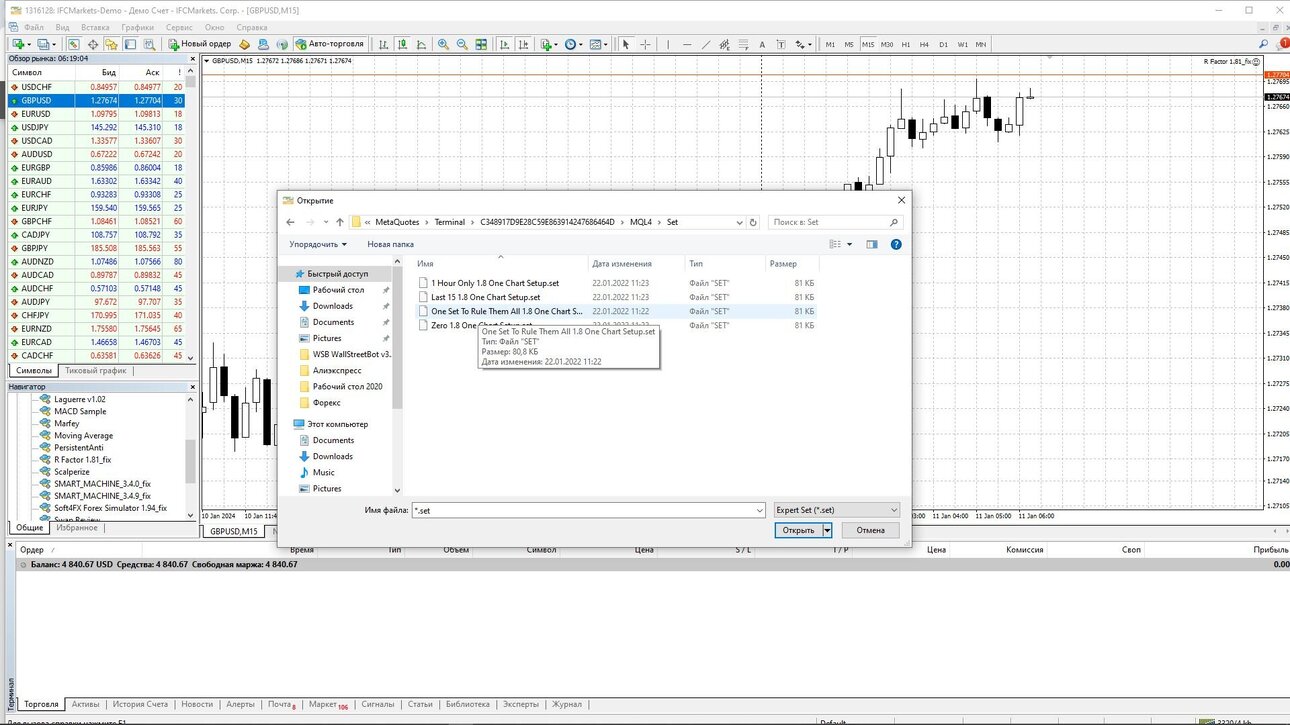The image size is (1290, 725).
Task: Open the view options dropdown arrow
Action: [x=850, y=244]
